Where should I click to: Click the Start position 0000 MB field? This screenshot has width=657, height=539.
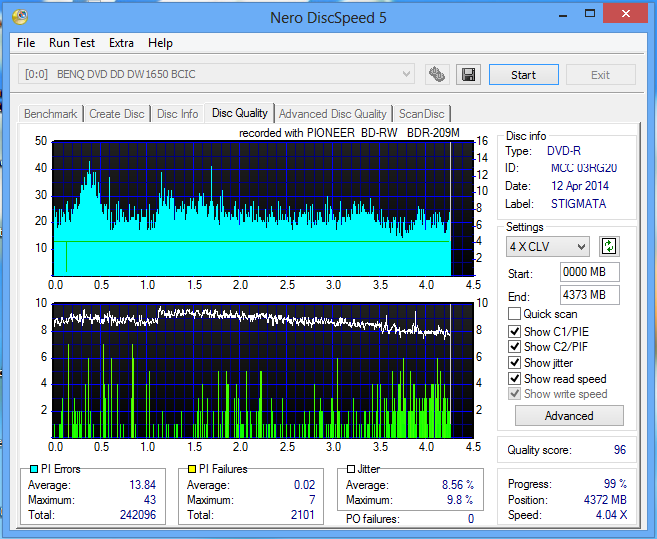point(590,272)
